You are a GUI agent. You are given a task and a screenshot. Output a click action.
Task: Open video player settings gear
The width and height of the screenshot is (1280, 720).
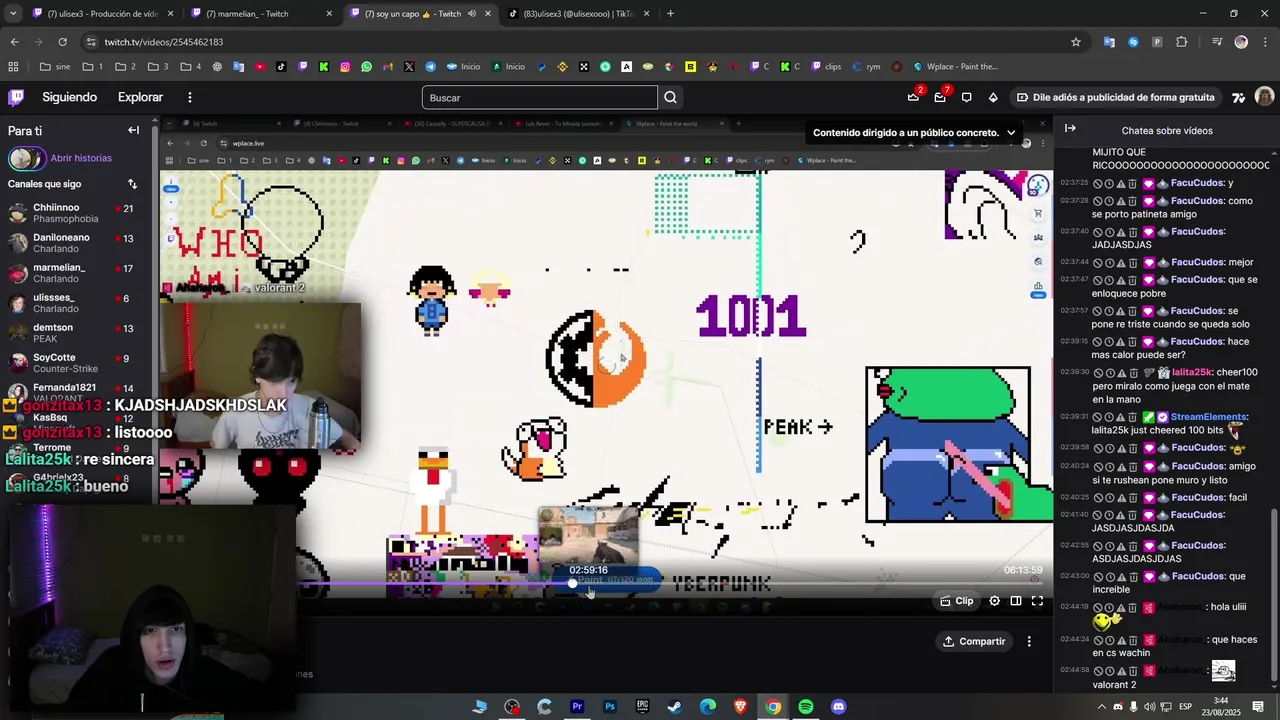click(x=994, y=601)
